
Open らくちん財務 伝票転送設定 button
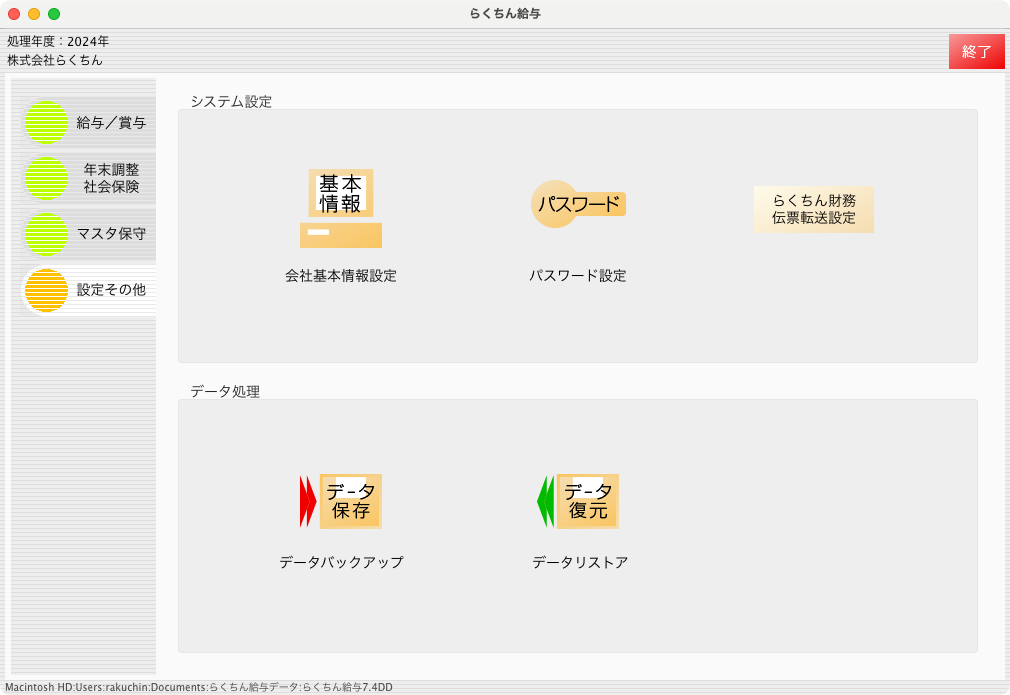(x=814, y=209)
